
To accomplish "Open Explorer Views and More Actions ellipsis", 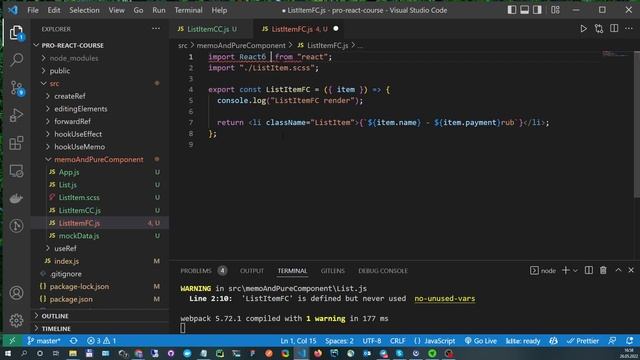I will click(x=156, y=29).
